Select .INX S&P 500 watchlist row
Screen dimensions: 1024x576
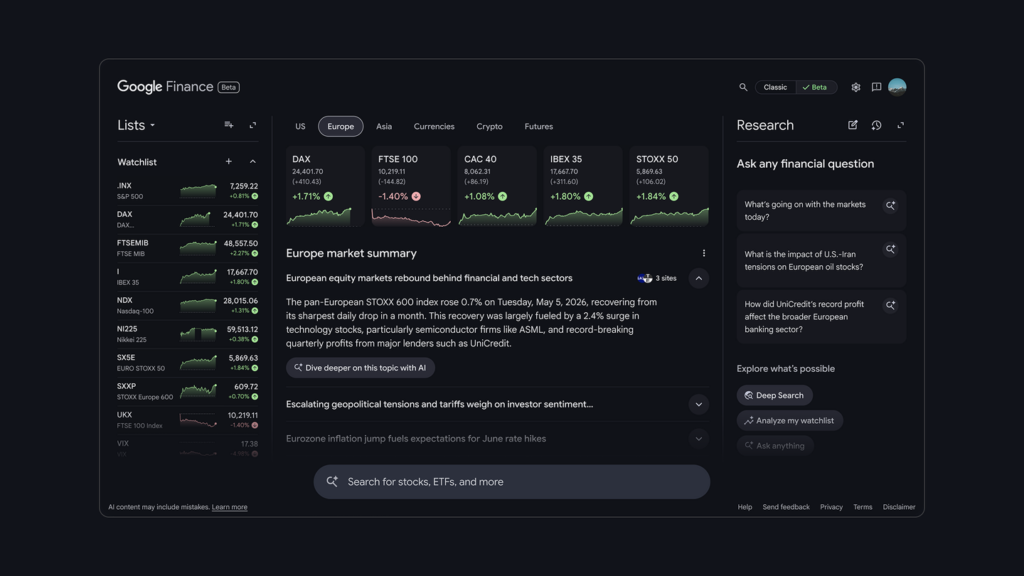click(x=187, y=191)
